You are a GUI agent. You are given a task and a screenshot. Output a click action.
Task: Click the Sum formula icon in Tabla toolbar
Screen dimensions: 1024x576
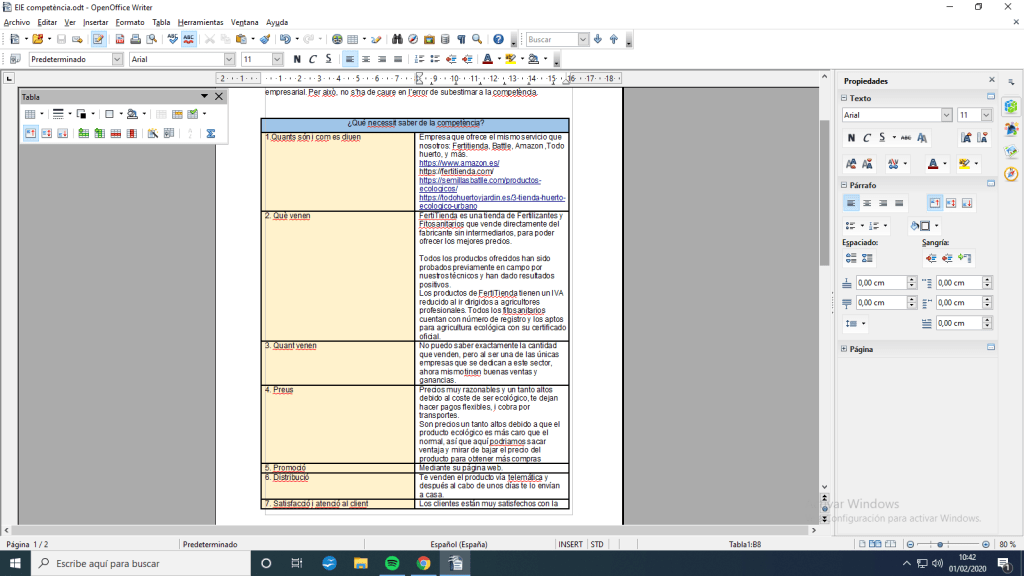pyautogui.click(x=210, y=133)
